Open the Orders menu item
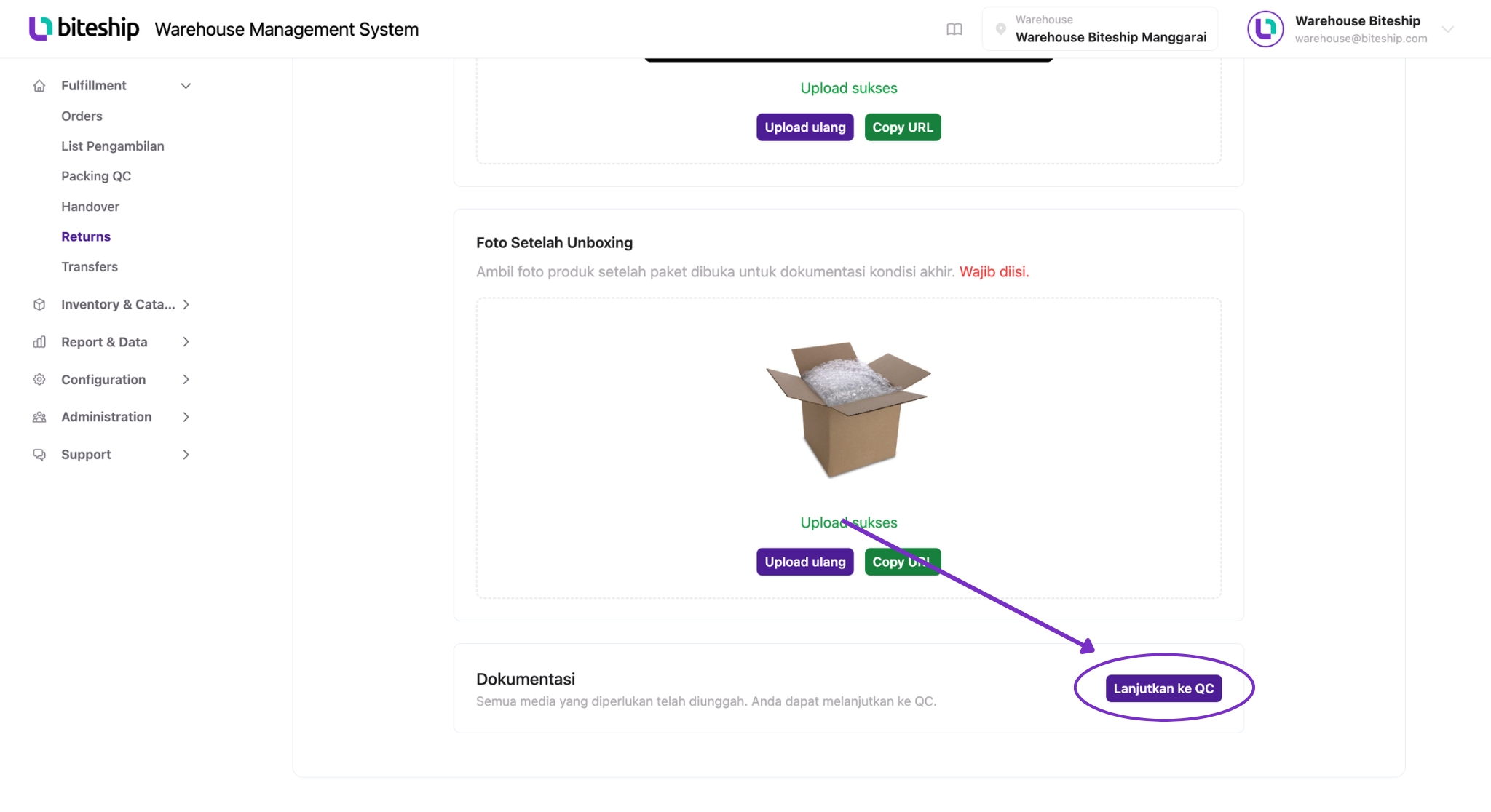Screen dimensions: 1491x812 point(82,116)
